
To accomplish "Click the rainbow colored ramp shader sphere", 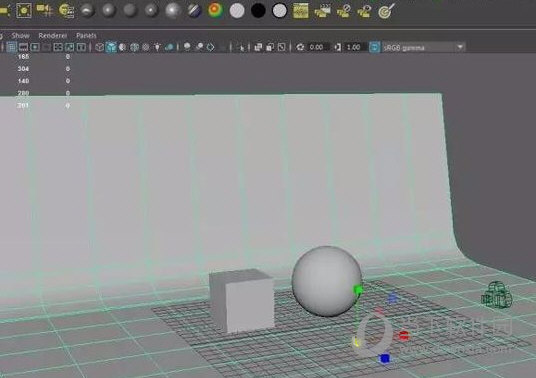I will 215,11.
